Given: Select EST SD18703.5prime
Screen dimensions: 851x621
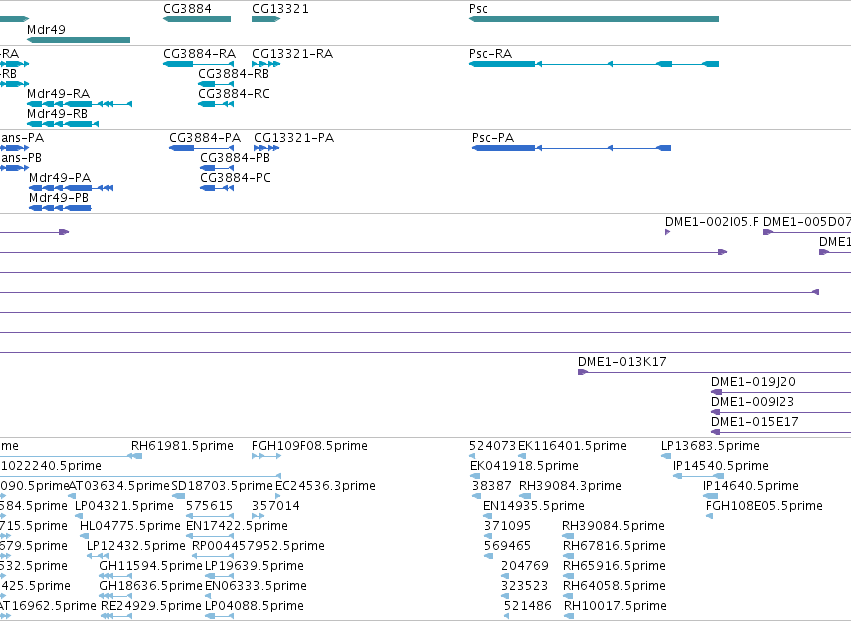Looking at the screenshot, I should pyautogui.click(x=222, y=486).
